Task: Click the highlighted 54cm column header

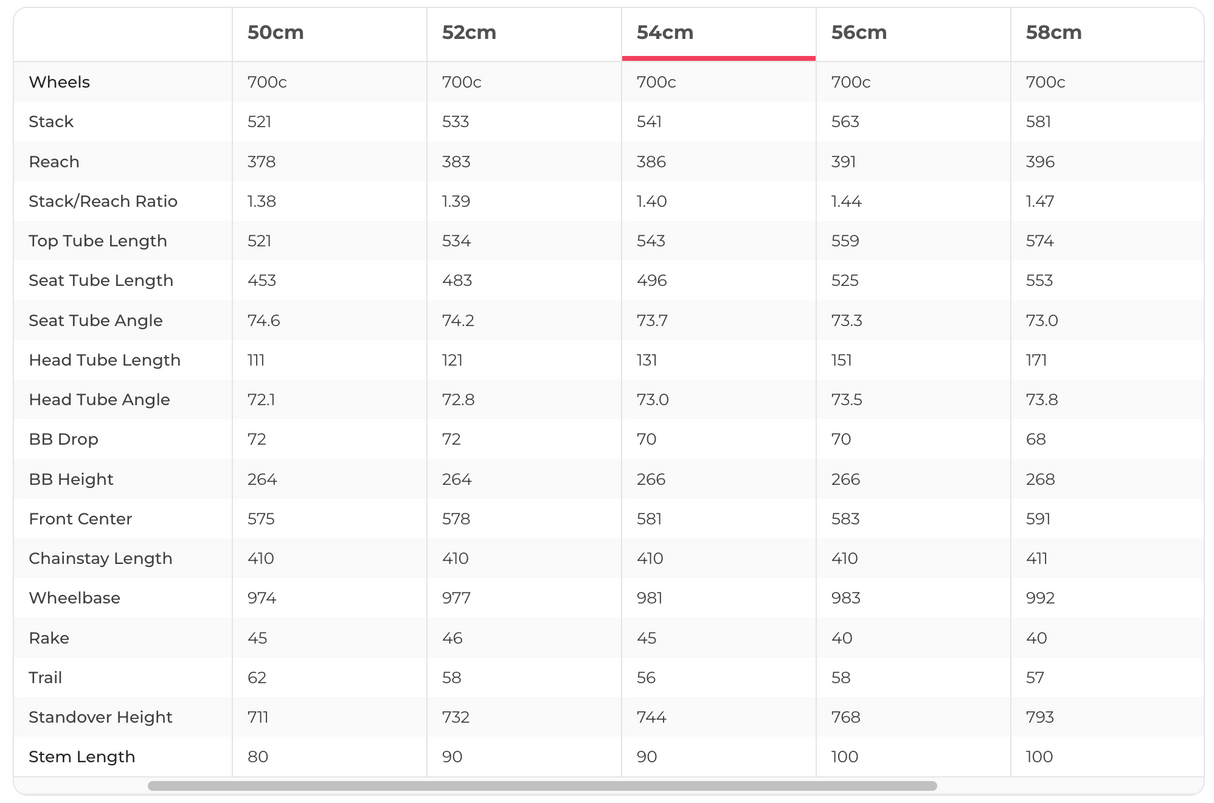Action: pos(665,32)
